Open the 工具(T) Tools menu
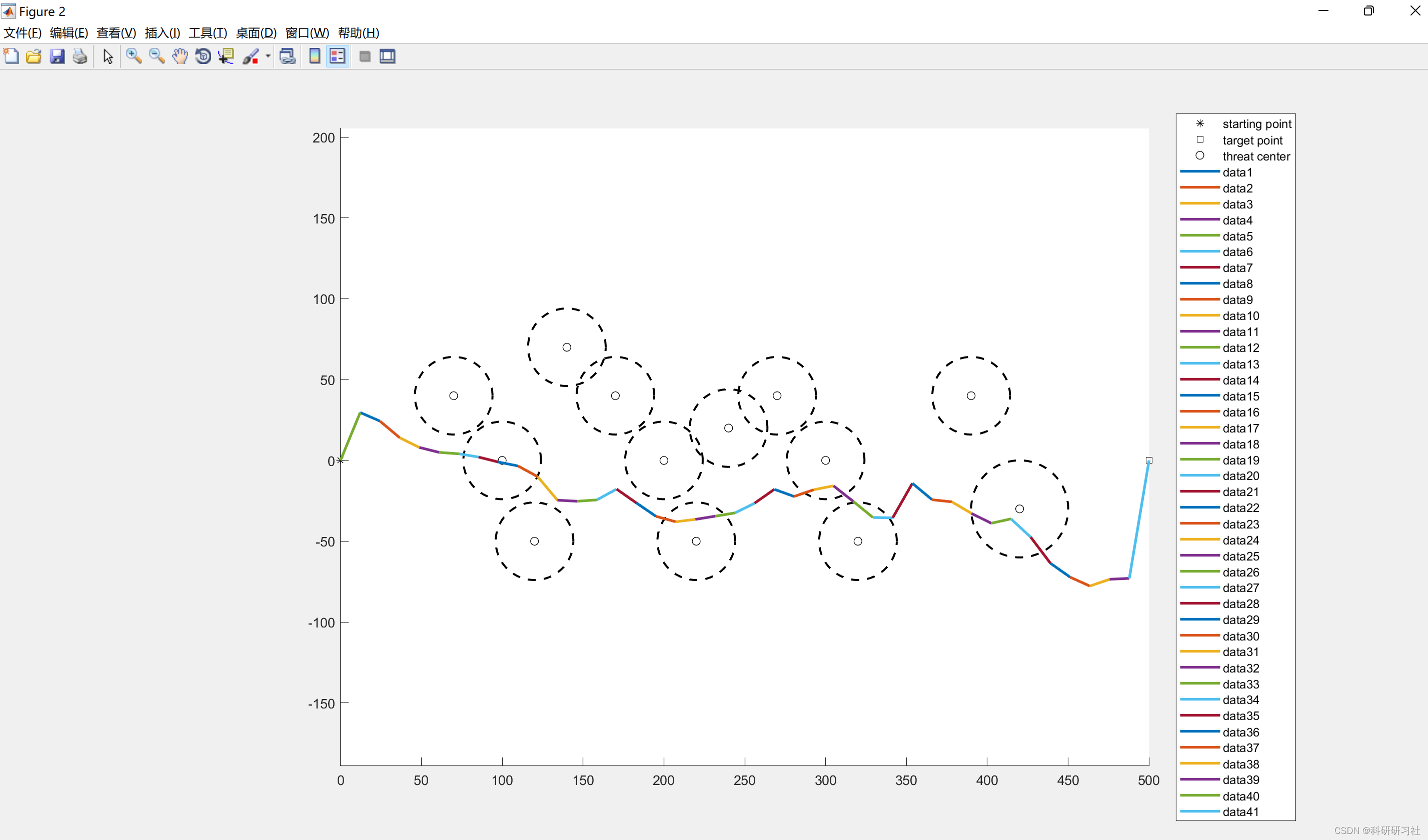Viewport: 1428px width, 840px height. coord(208,33)
